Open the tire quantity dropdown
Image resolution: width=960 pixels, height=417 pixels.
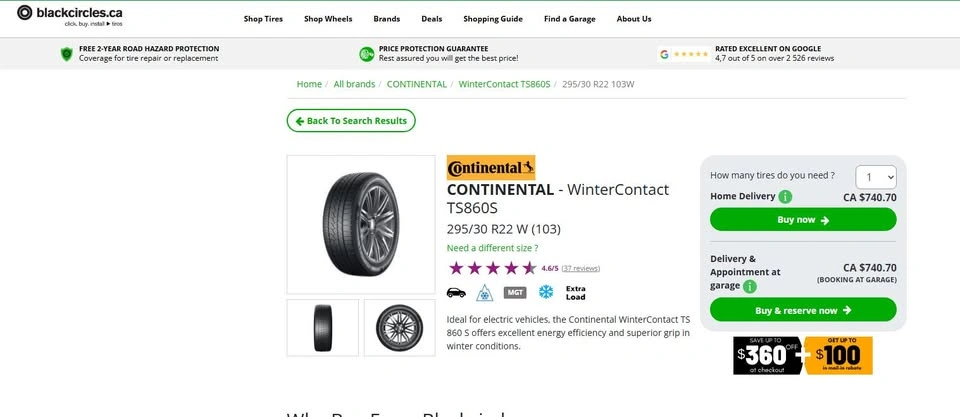click(877, 177)
